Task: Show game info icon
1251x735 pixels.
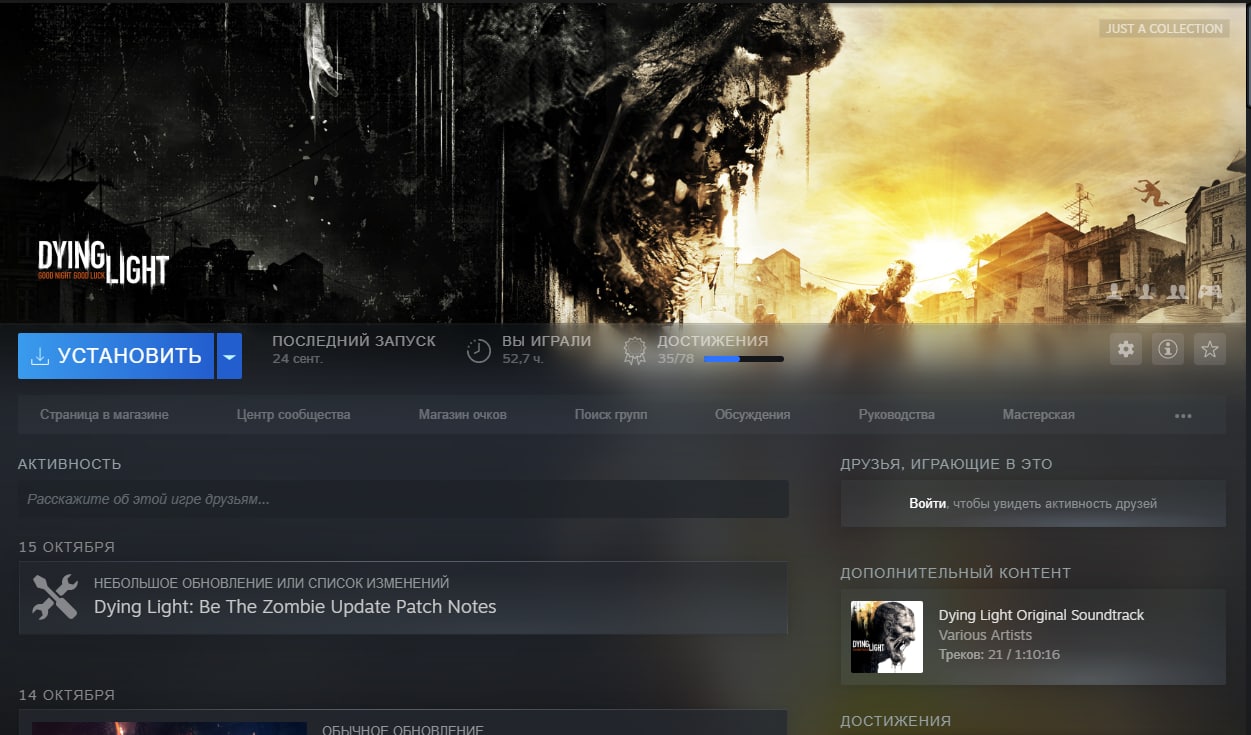Action: pyautogui.click(x=1168, y=349)
